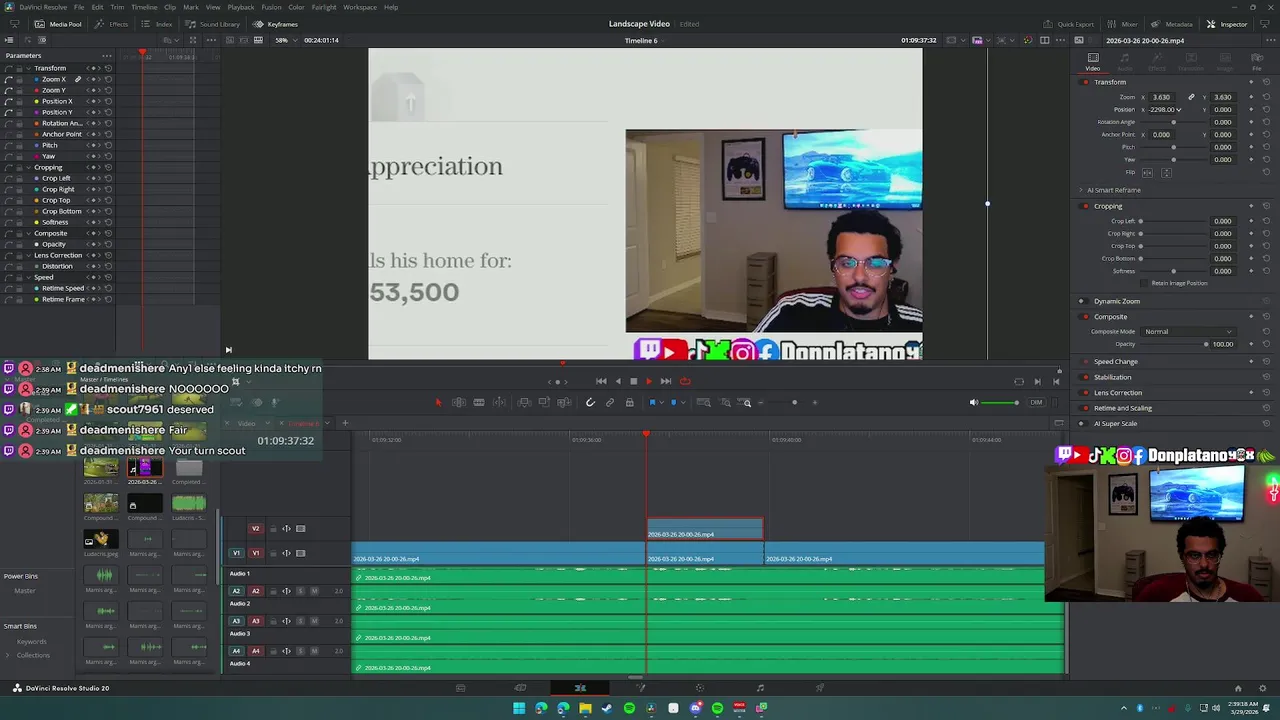Toggle the Stabilization switch
The image size is (1280, 720).
(1085, 377)
